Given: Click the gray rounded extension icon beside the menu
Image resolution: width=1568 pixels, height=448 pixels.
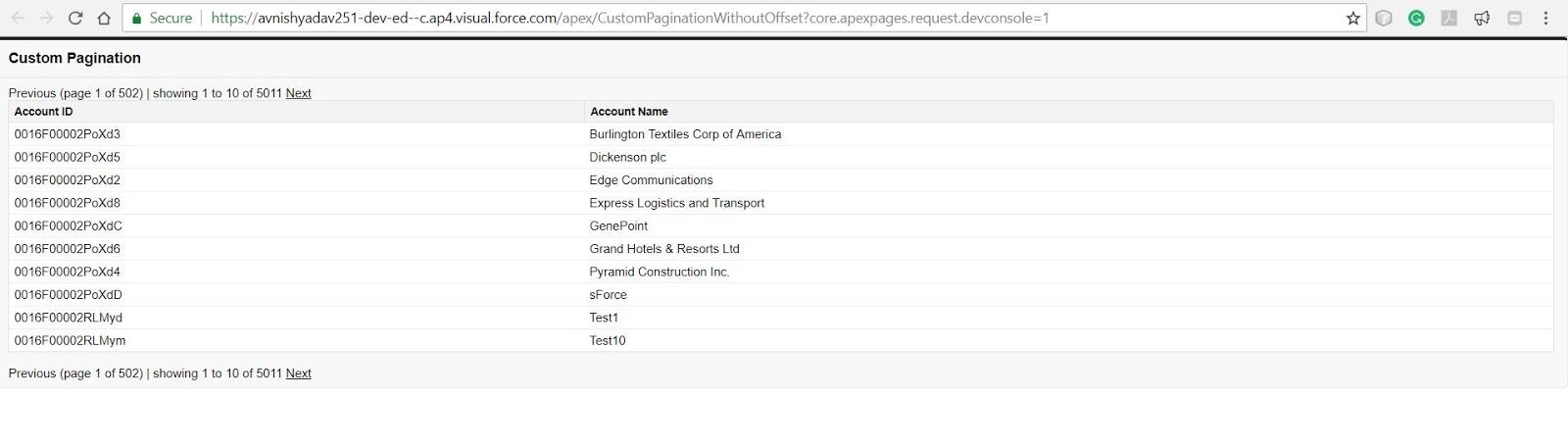Looking at the screenshot, I should pos(1514,18).
